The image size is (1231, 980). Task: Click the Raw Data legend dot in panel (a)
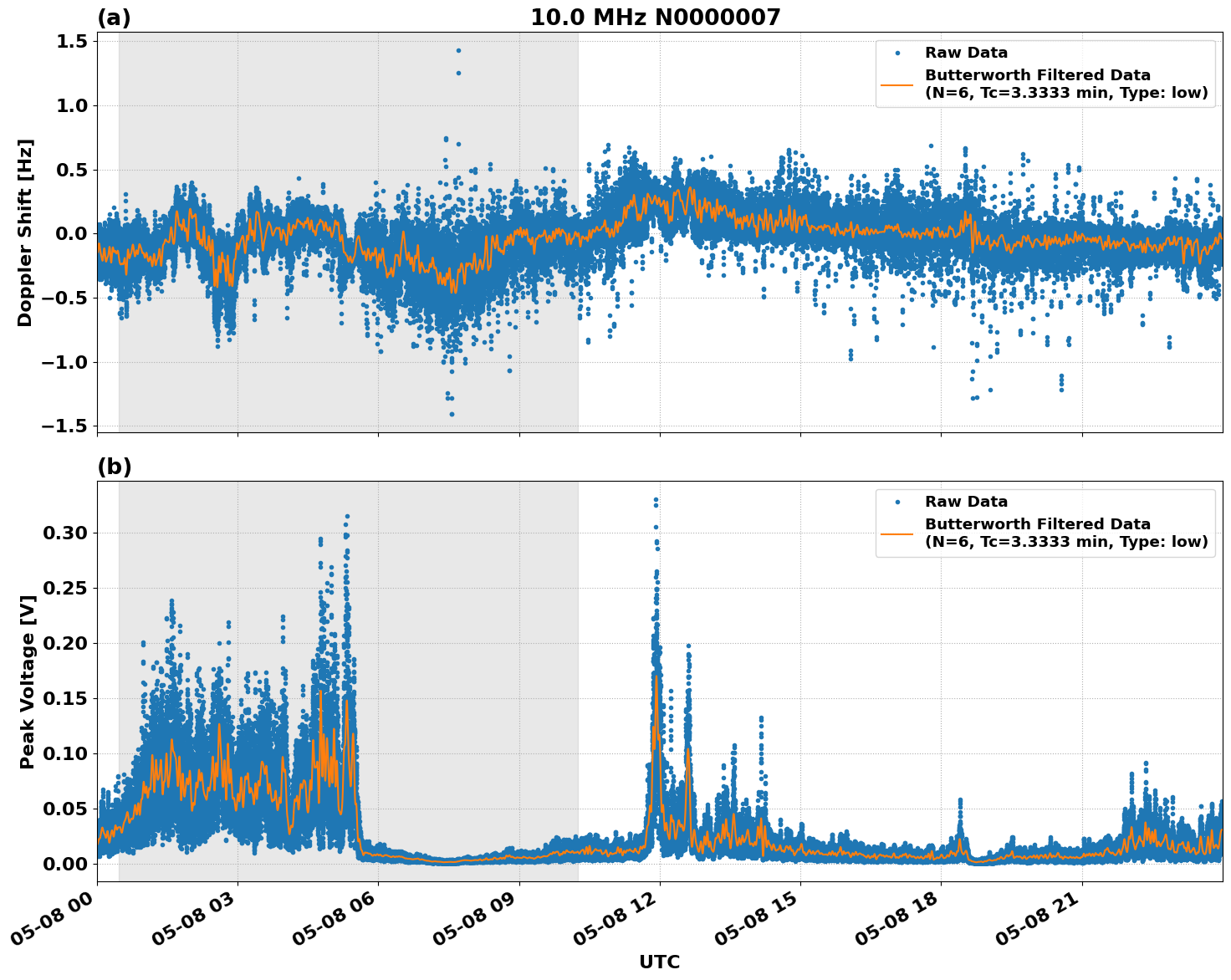(897, 54)
